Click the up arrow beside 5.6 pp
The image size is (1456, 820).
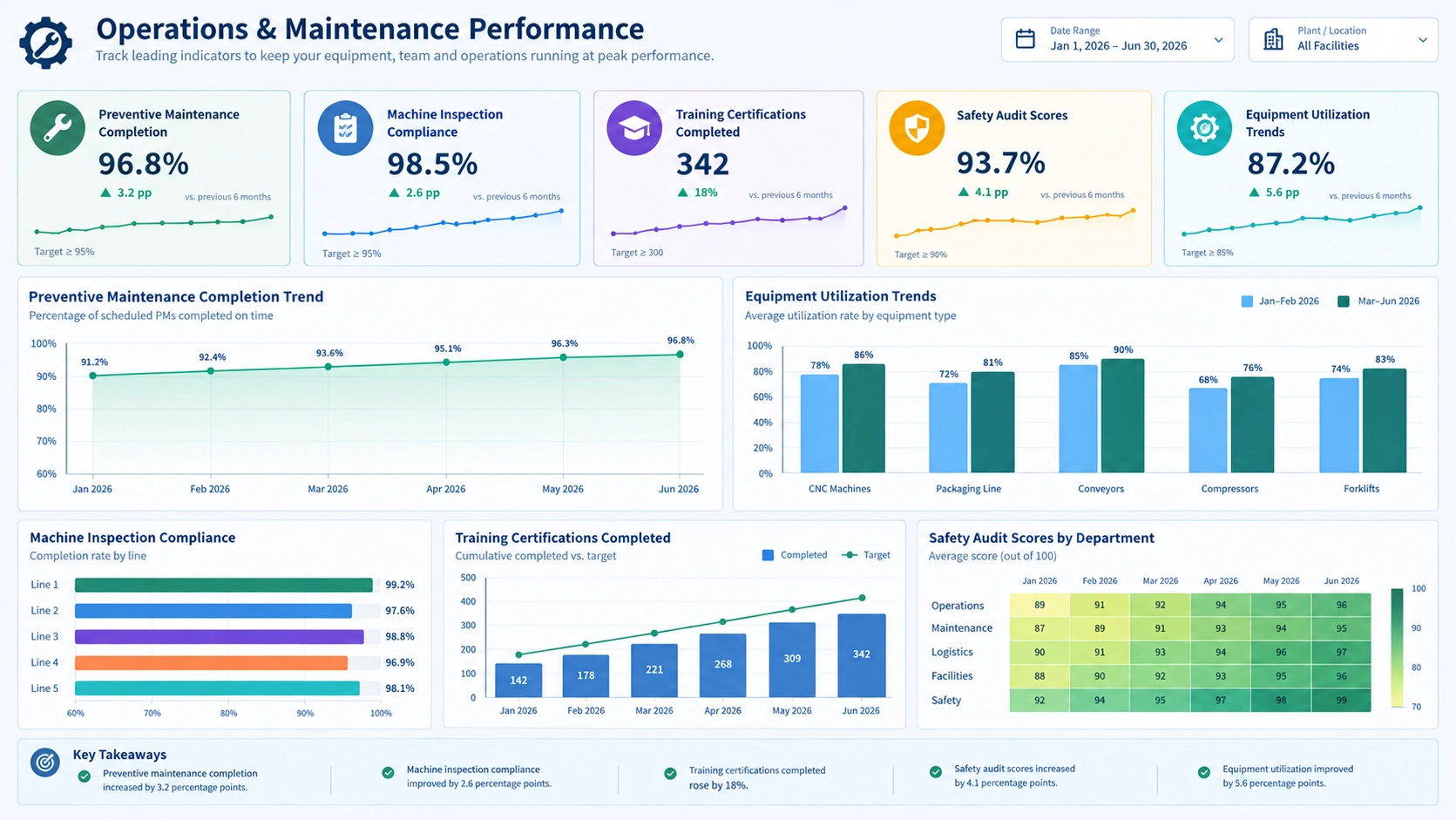pyautogui.click(x=1254, y=192)
